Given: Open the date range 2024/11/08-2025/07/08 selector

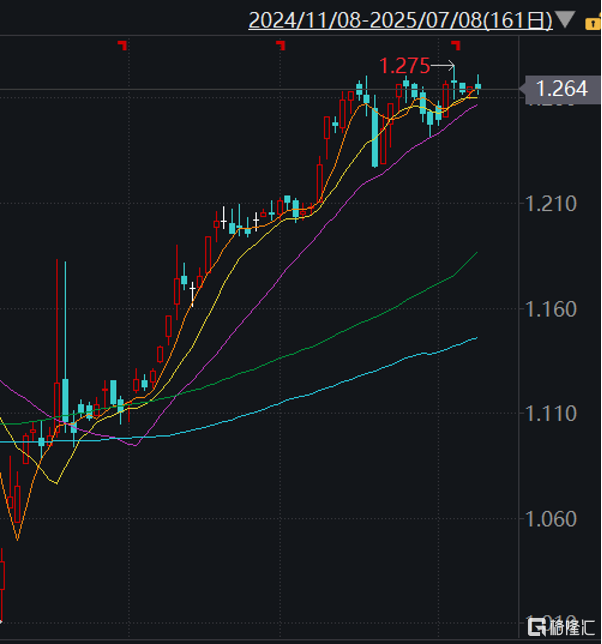Looking at the screenshot, I should pos(400,20).
